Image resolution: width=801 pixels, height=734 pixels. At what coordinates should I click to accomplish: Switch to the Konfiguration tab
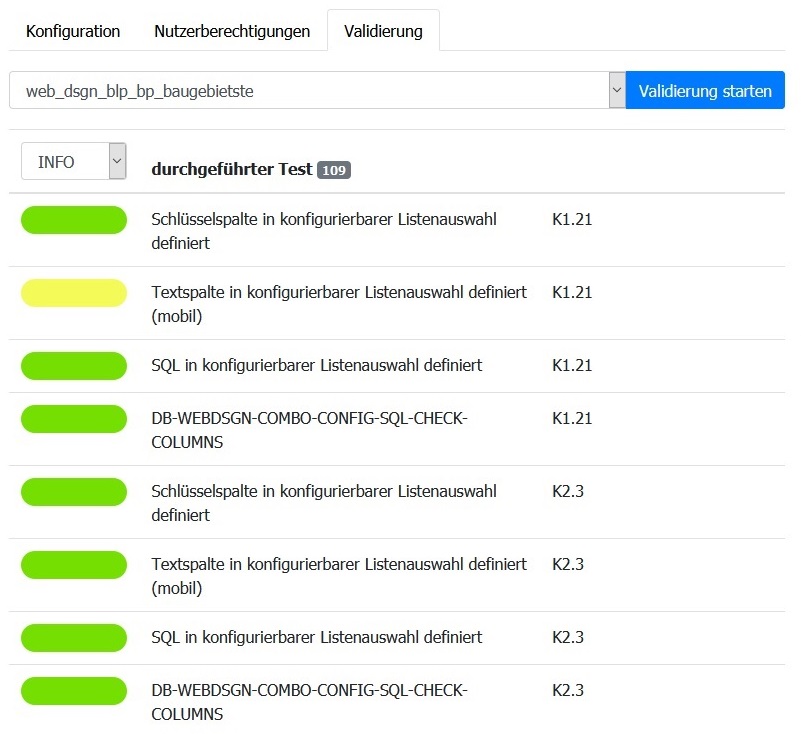point(73,31)
